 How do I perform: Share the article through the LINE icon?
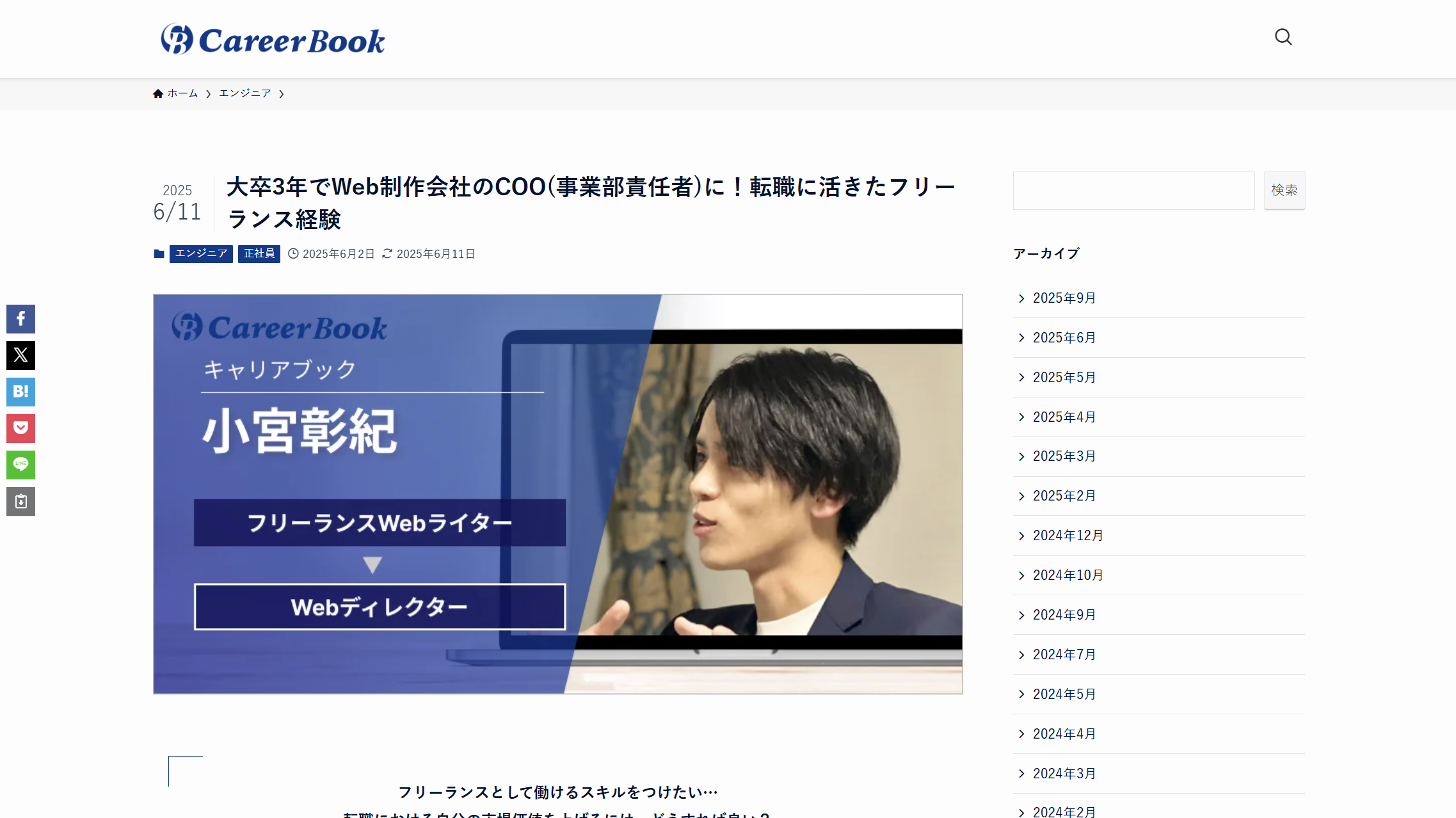click(x=20, y=465)
